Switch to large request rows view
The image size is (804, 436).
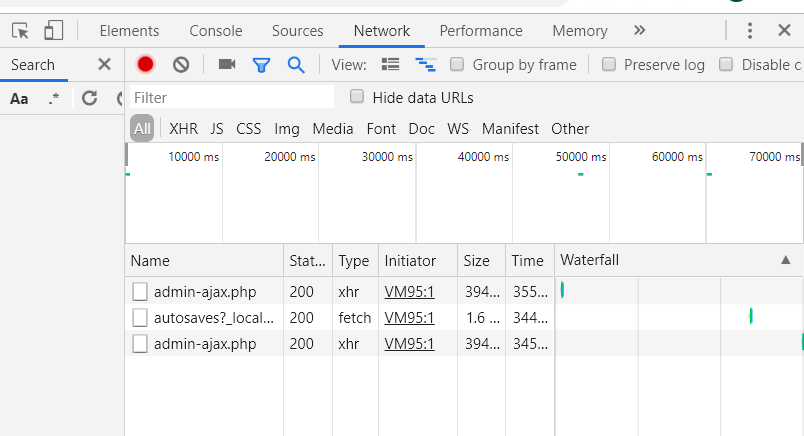(x=391, y=65)
